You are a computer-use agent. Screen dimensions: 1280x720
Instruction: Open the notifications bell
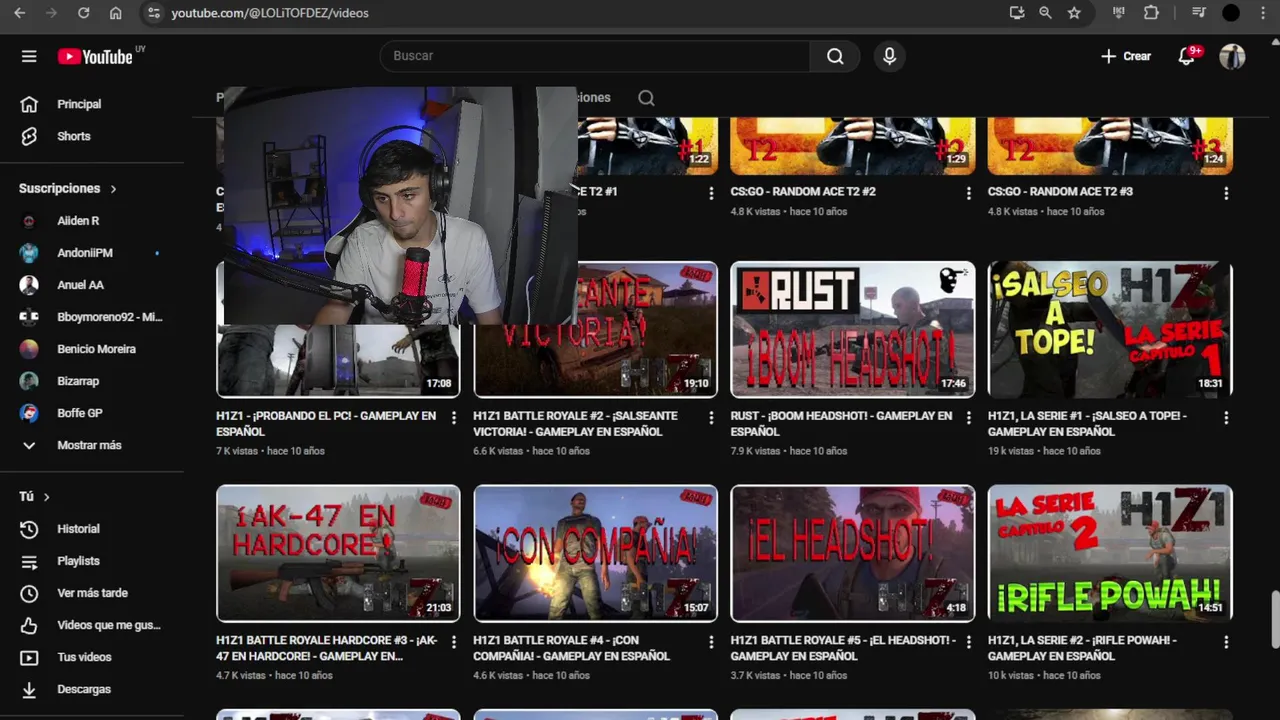[1187, 56]
